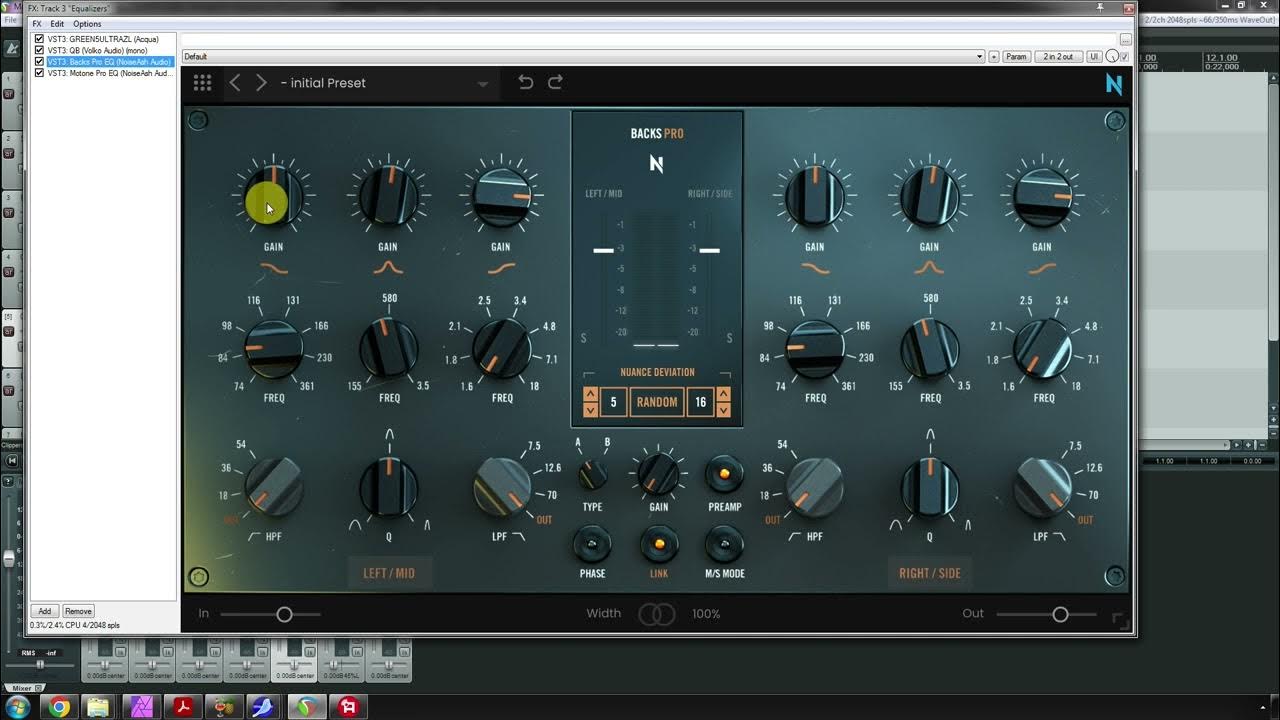Click the LEFT / MID section button
1280x720 pixels.
click(x=389, y=573)
